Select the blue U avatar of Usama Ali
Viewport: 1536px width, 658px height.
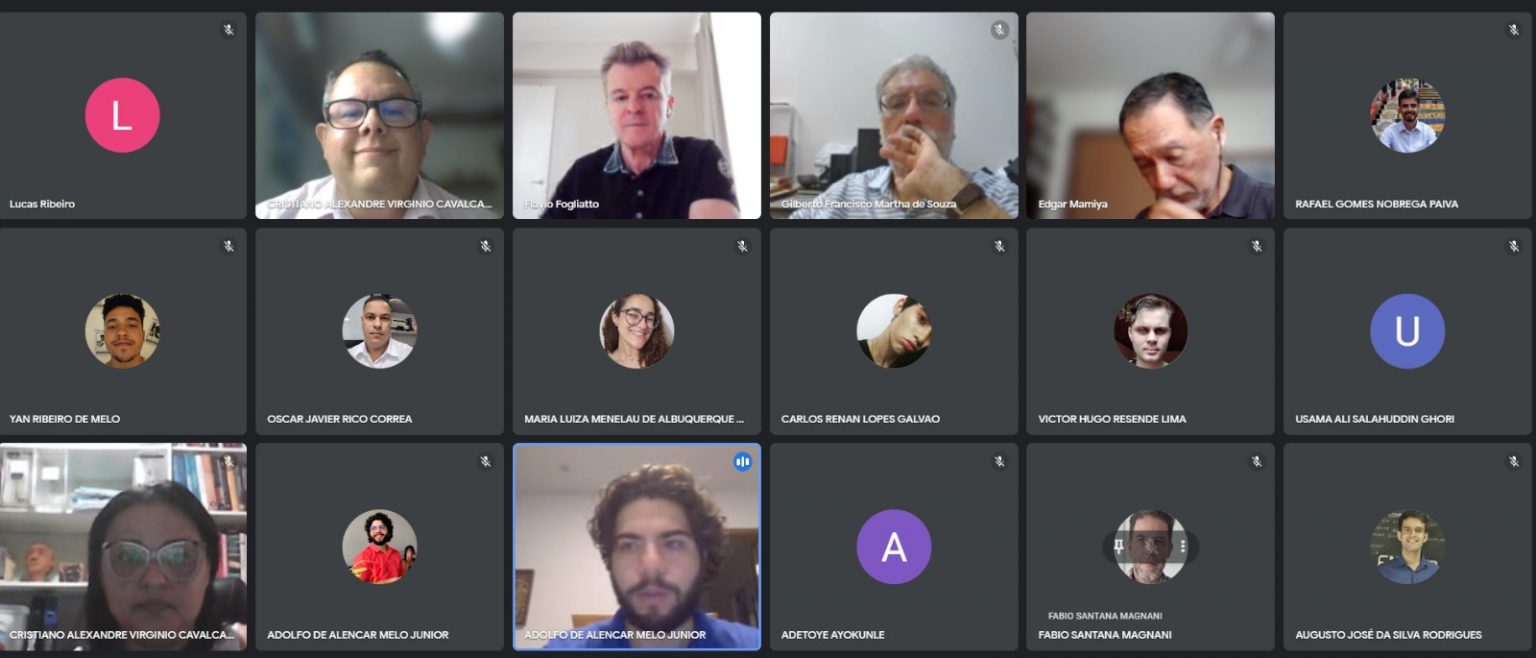[x=1407, y=331]
